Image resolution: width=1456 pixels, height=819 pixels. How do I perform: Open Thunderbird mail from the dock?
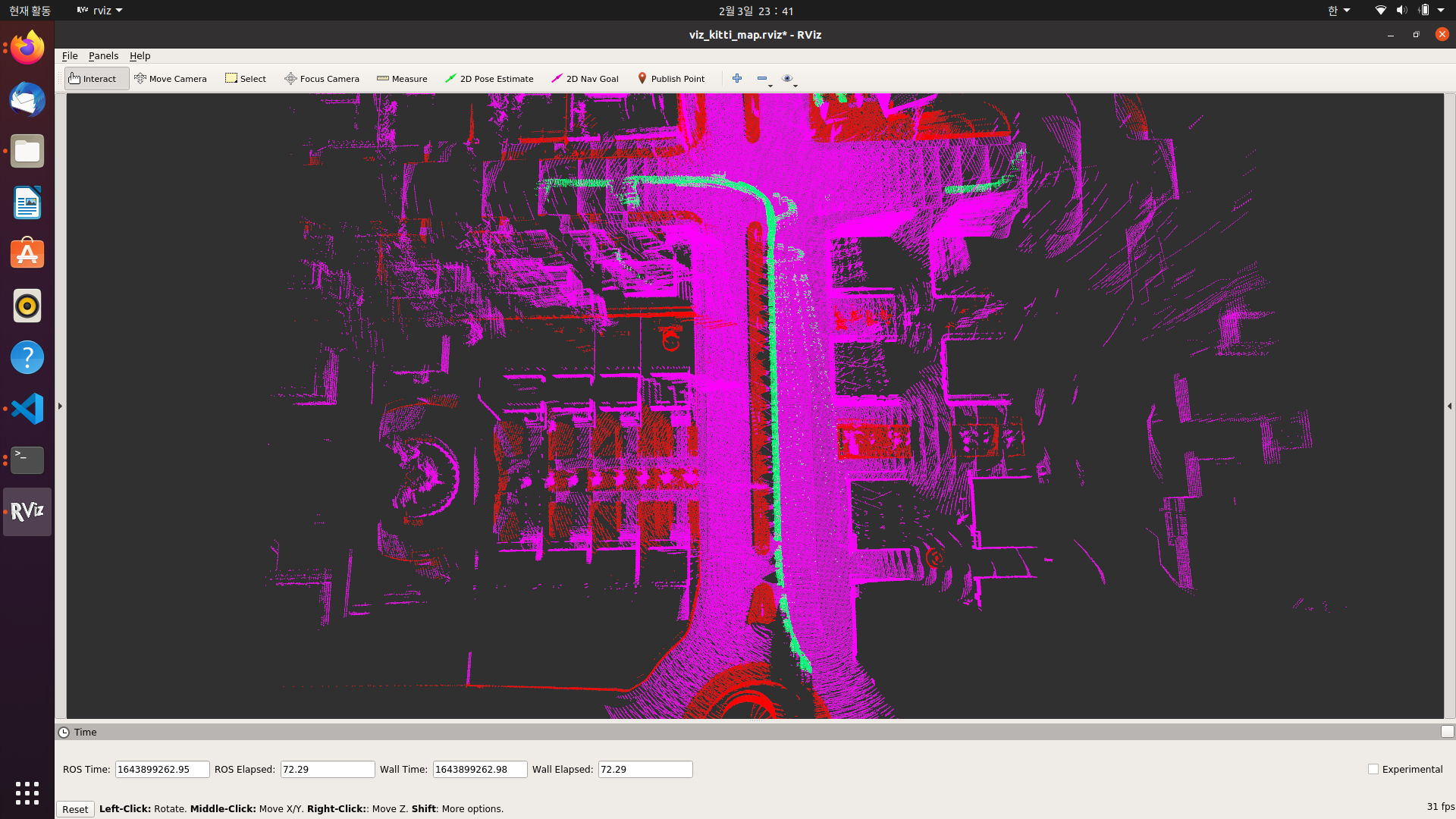click(27, 99)
